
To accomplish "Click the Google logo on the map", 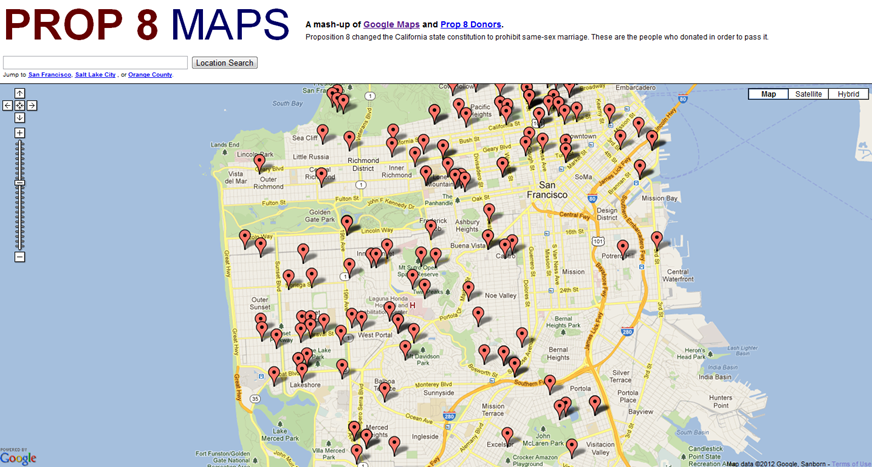I will (18, 458).
